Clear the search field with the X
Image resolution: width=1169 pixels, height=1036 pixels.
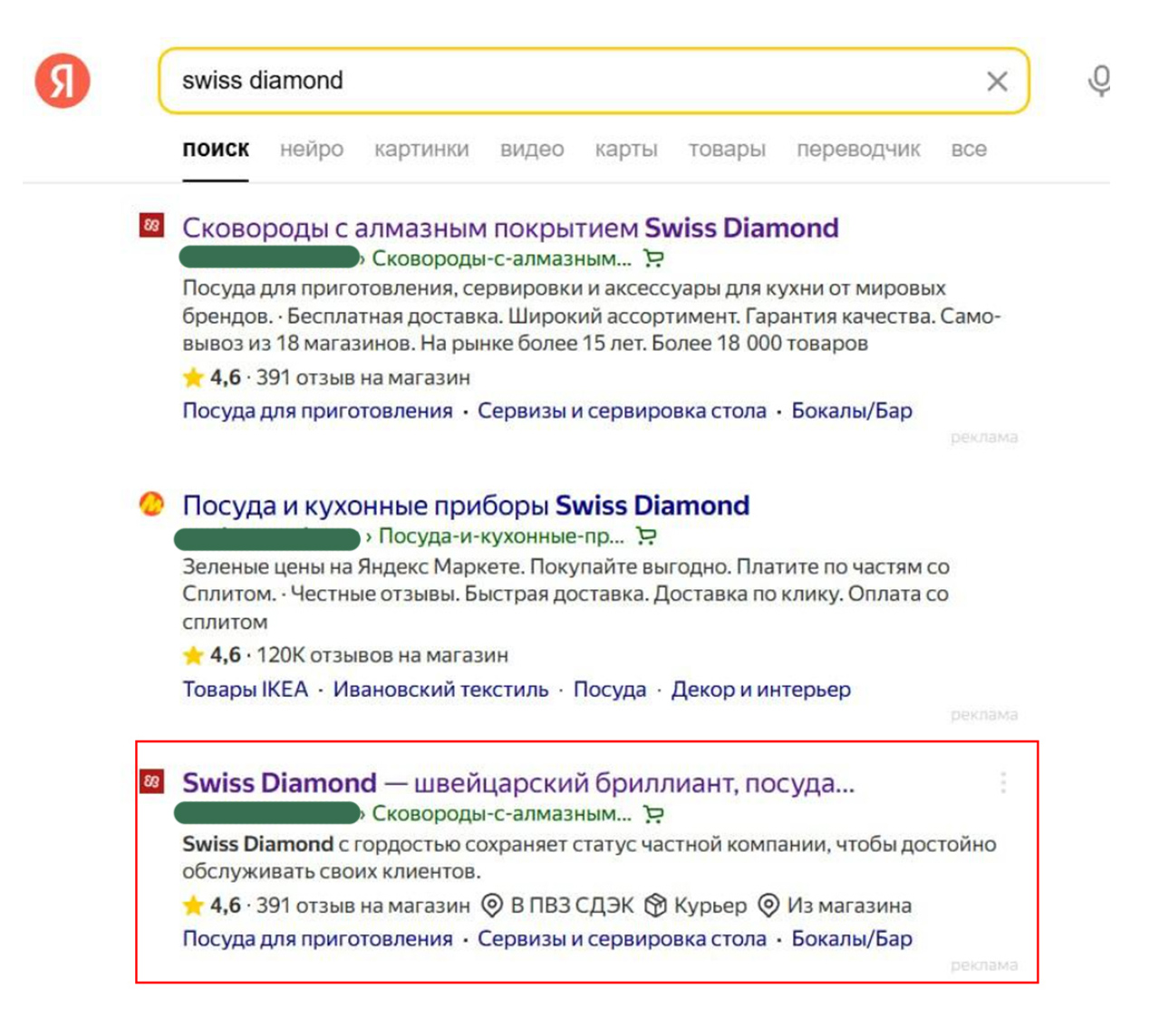pyautogui.click(x=999, y=82)
